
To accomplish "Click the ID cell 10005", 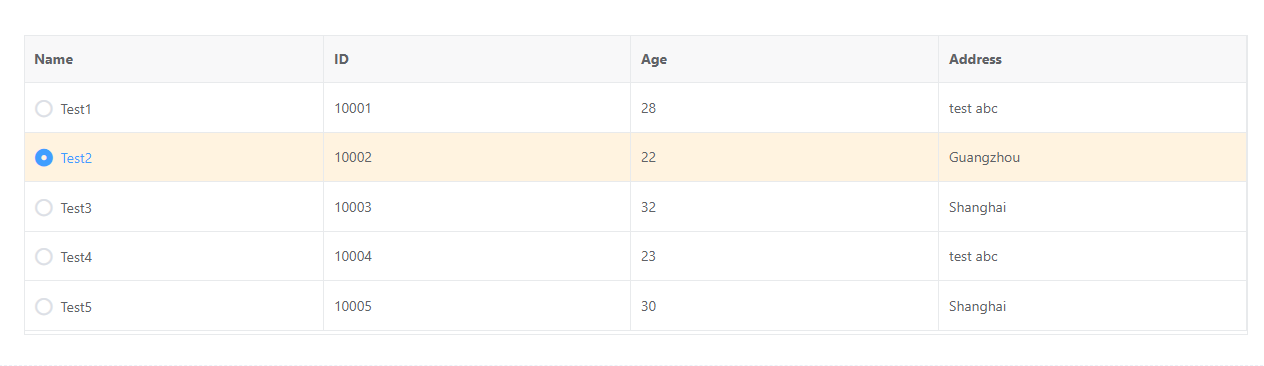I will (x=477, y=306).
